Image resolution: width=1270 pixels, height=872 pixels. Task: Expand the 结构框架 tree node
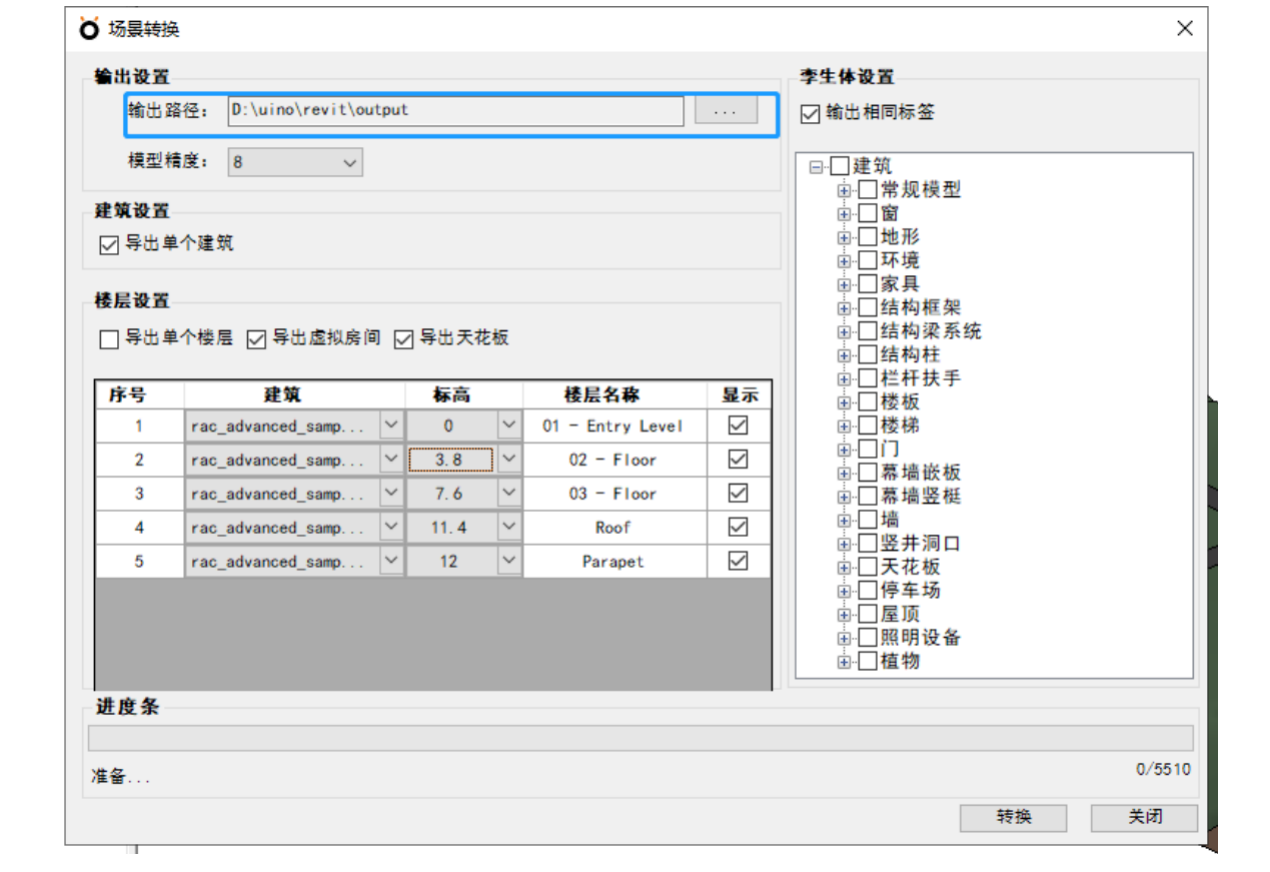(845, 308)
